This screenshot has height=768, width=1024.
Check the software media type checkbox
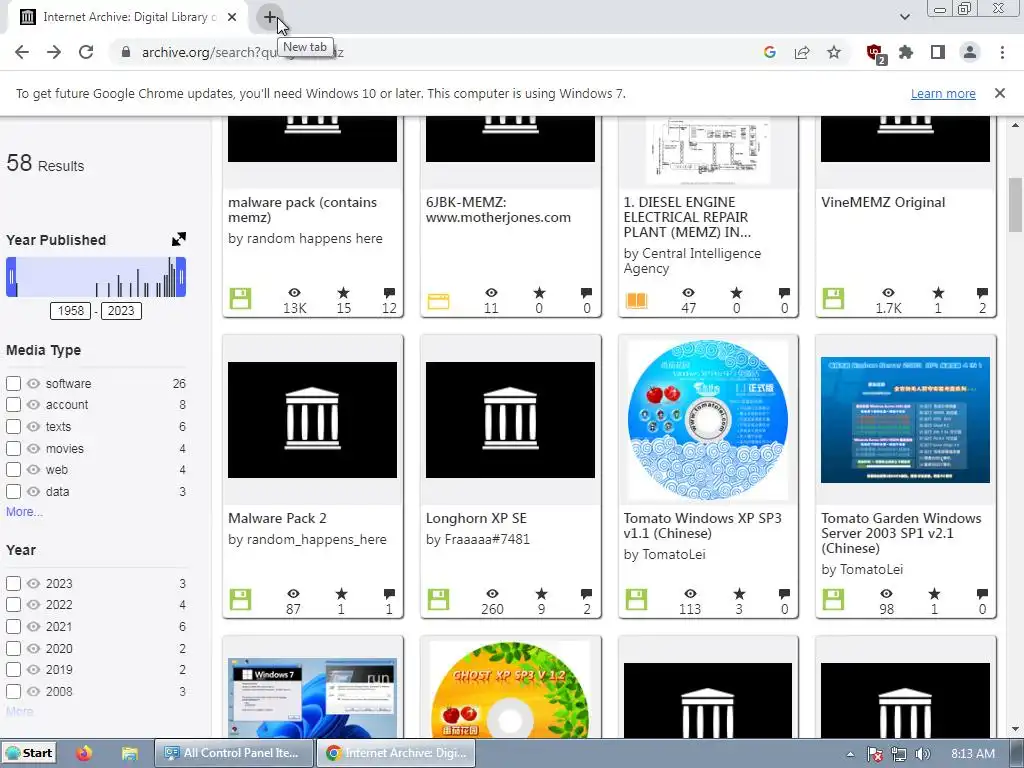[x=13, y=383]
